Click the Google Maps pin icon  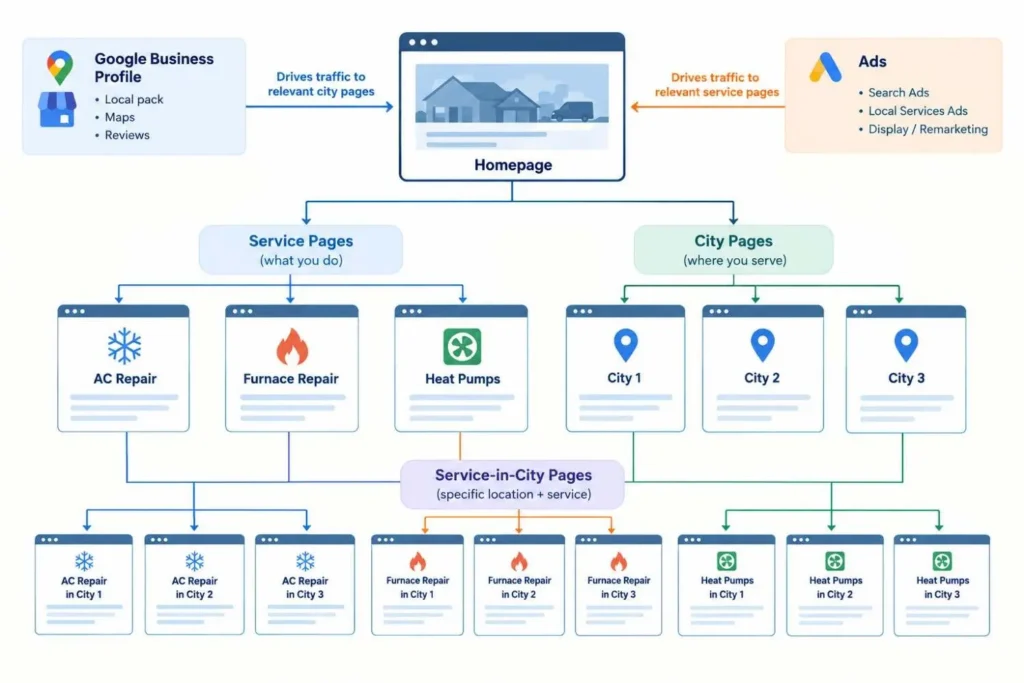pyautogui.click(x=59, y=67)
